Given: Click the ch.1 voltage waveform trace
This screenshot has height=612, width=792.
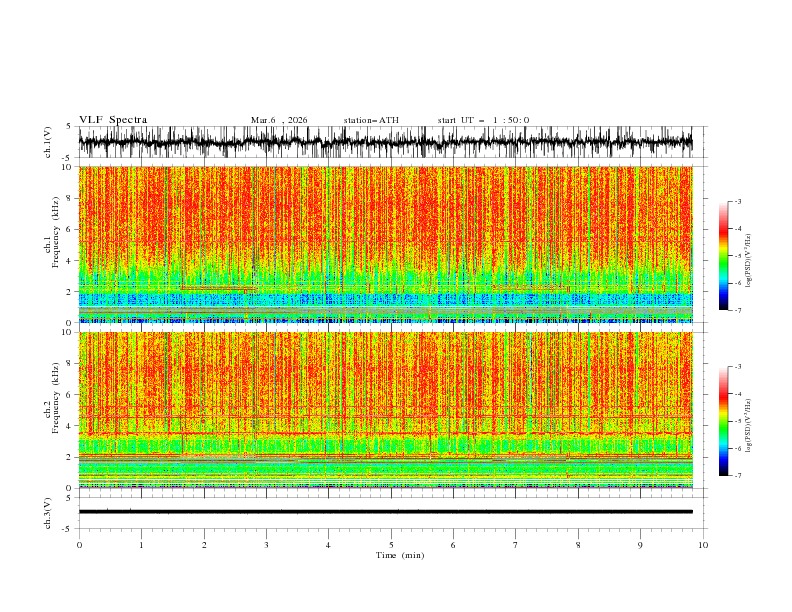Looking at the screenshot, I should pos(385,142).
